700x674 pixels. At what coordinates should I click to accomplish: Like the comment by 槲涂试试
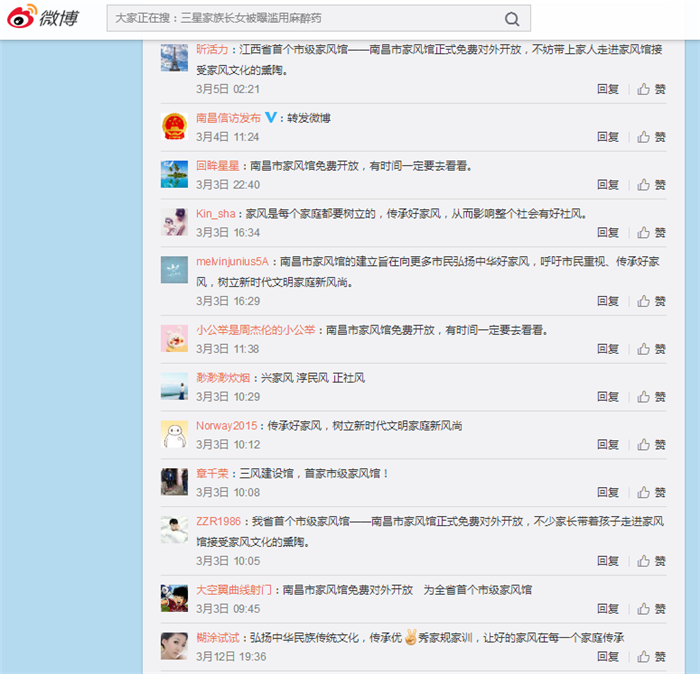652,657
